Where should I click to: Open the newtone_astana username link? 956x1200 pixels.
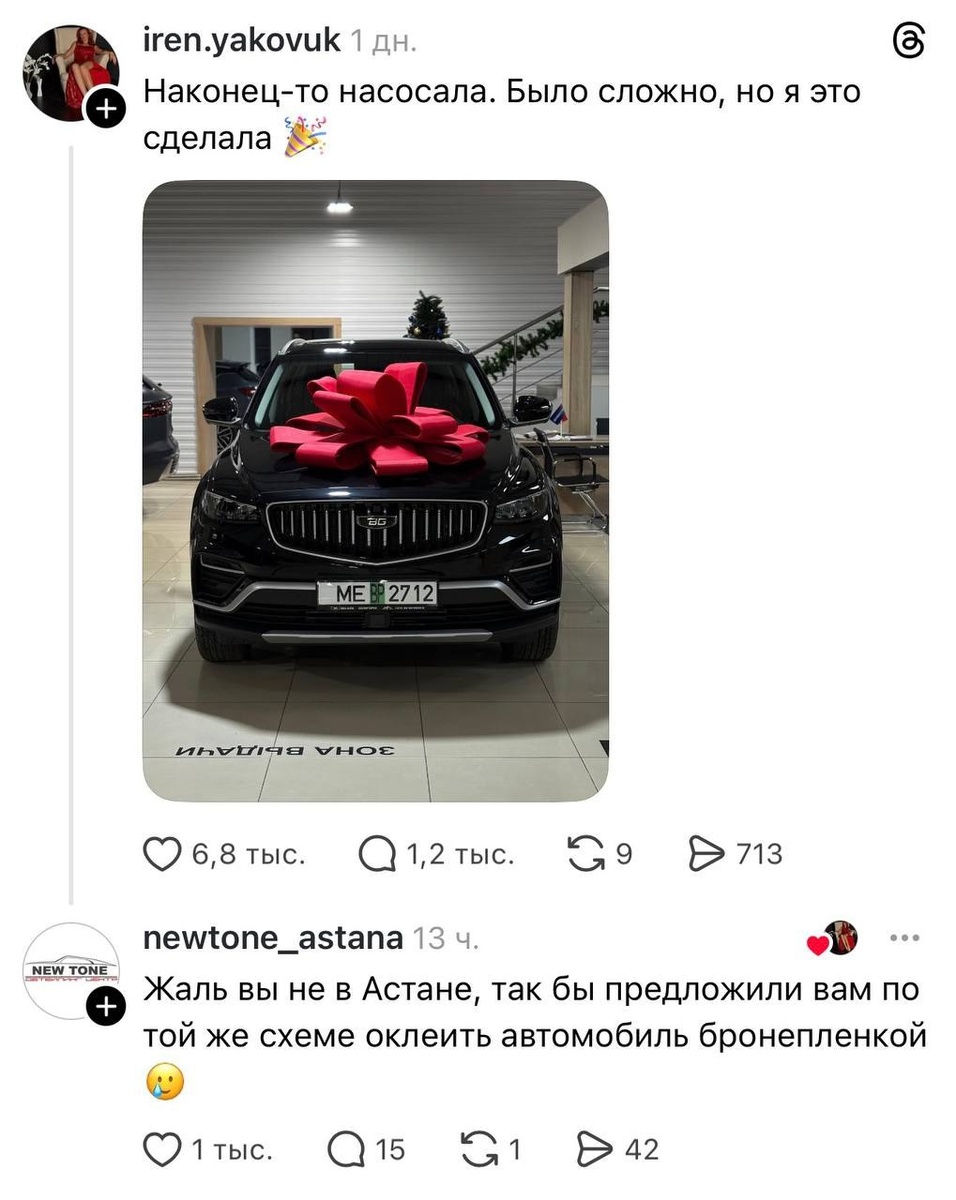coord(274,938)
